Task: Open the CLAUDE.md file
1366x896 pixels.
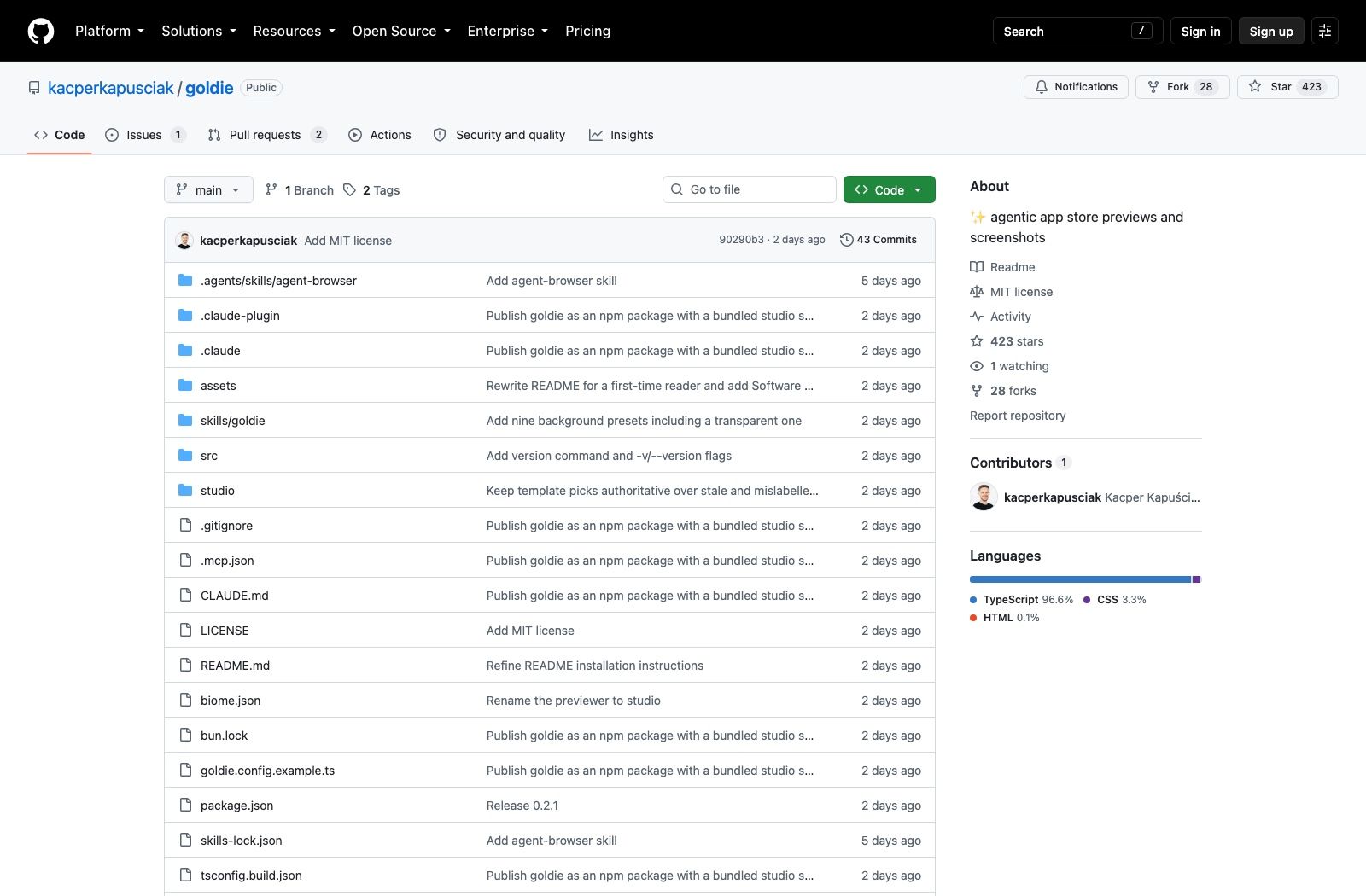Action: pos(235,596)
